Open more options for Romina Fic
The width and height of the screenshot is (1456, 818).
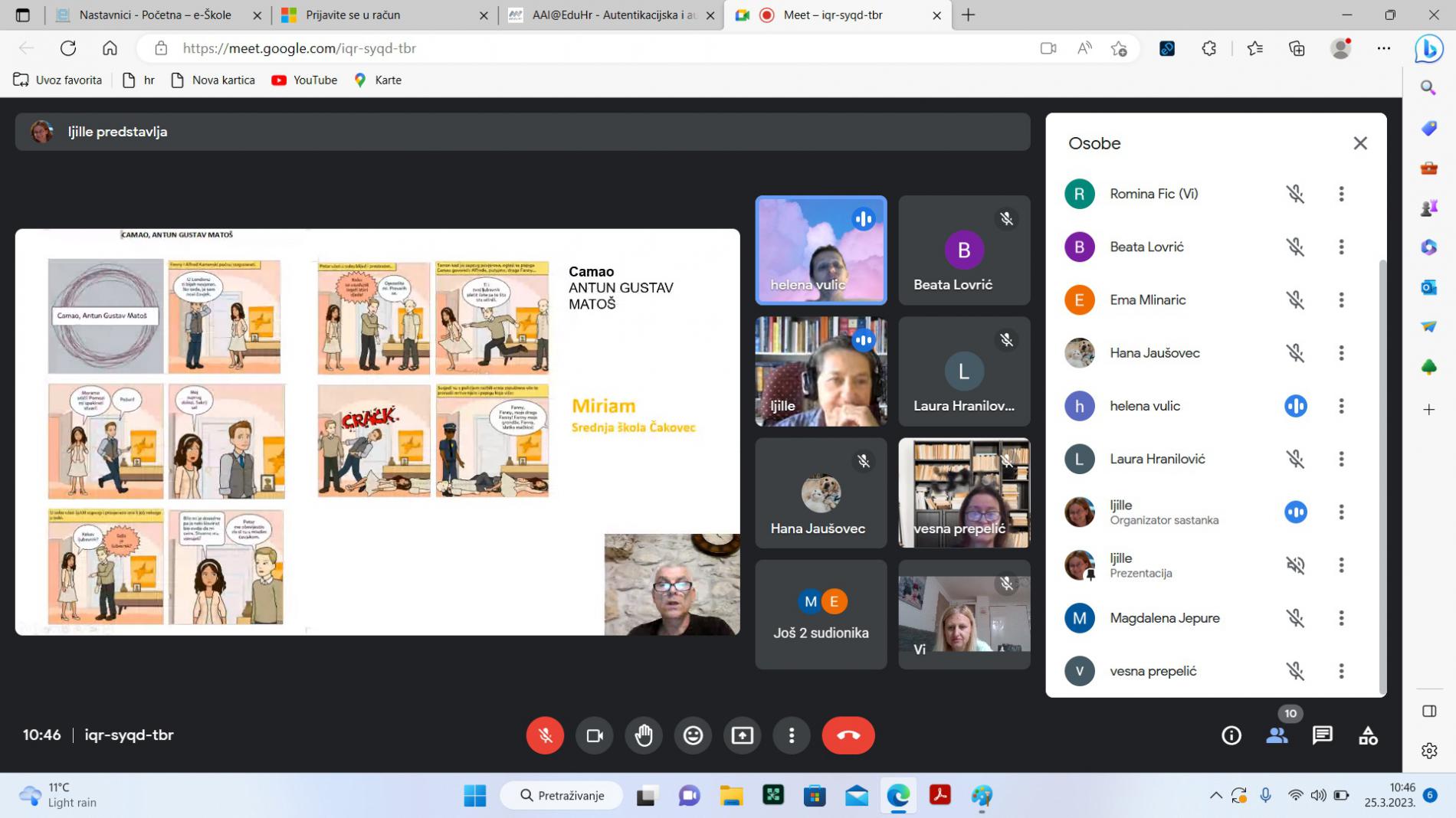tap(1341, 194)
